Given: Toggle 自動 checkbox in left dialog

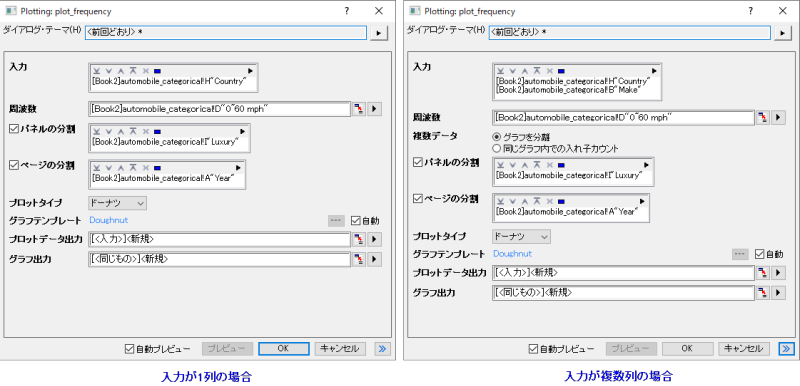Looking at the screenshot, I should click(x=356, y=221).
